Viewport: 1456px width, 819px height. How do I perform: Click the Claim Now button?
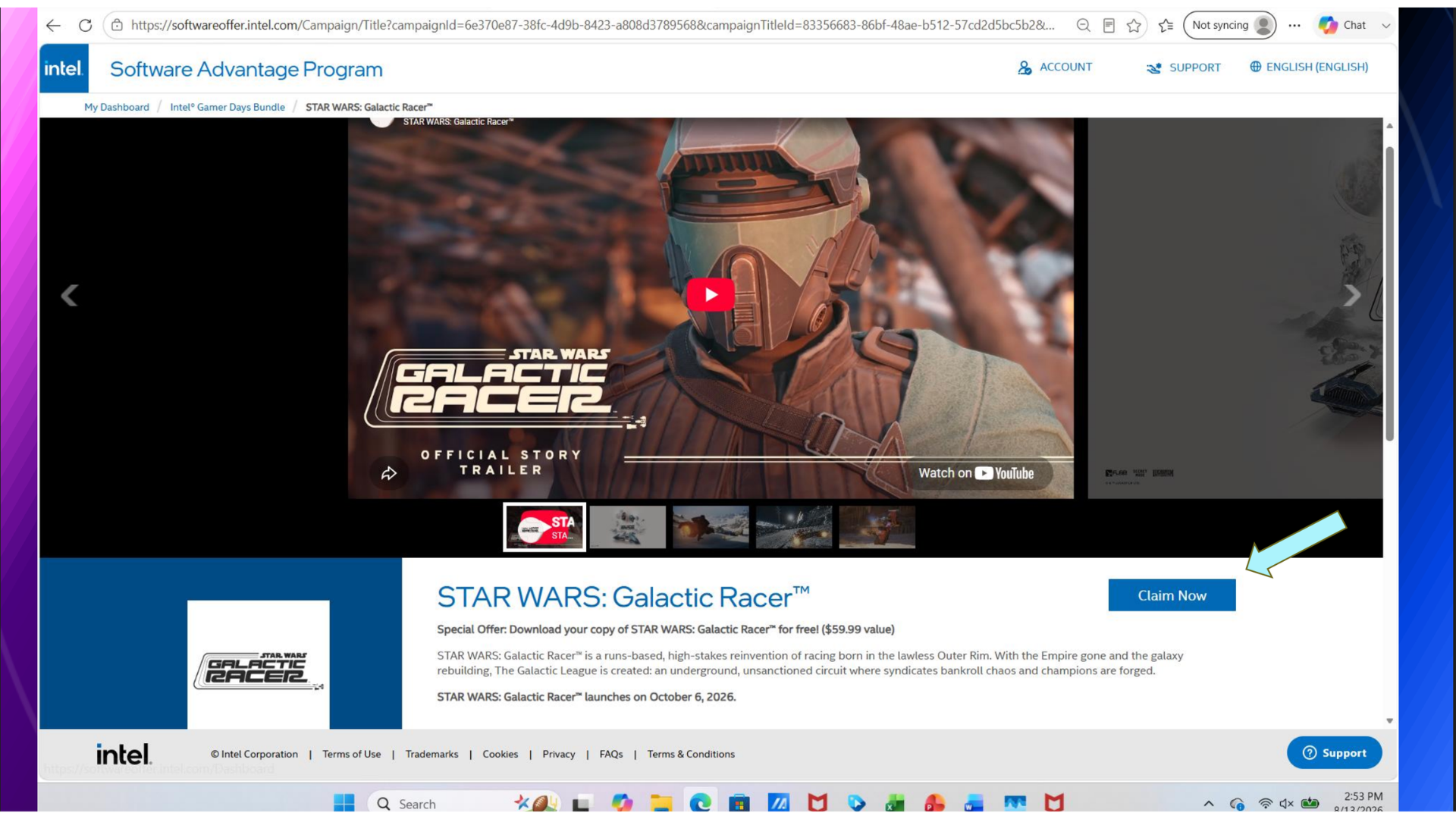tap(1172, 595)
